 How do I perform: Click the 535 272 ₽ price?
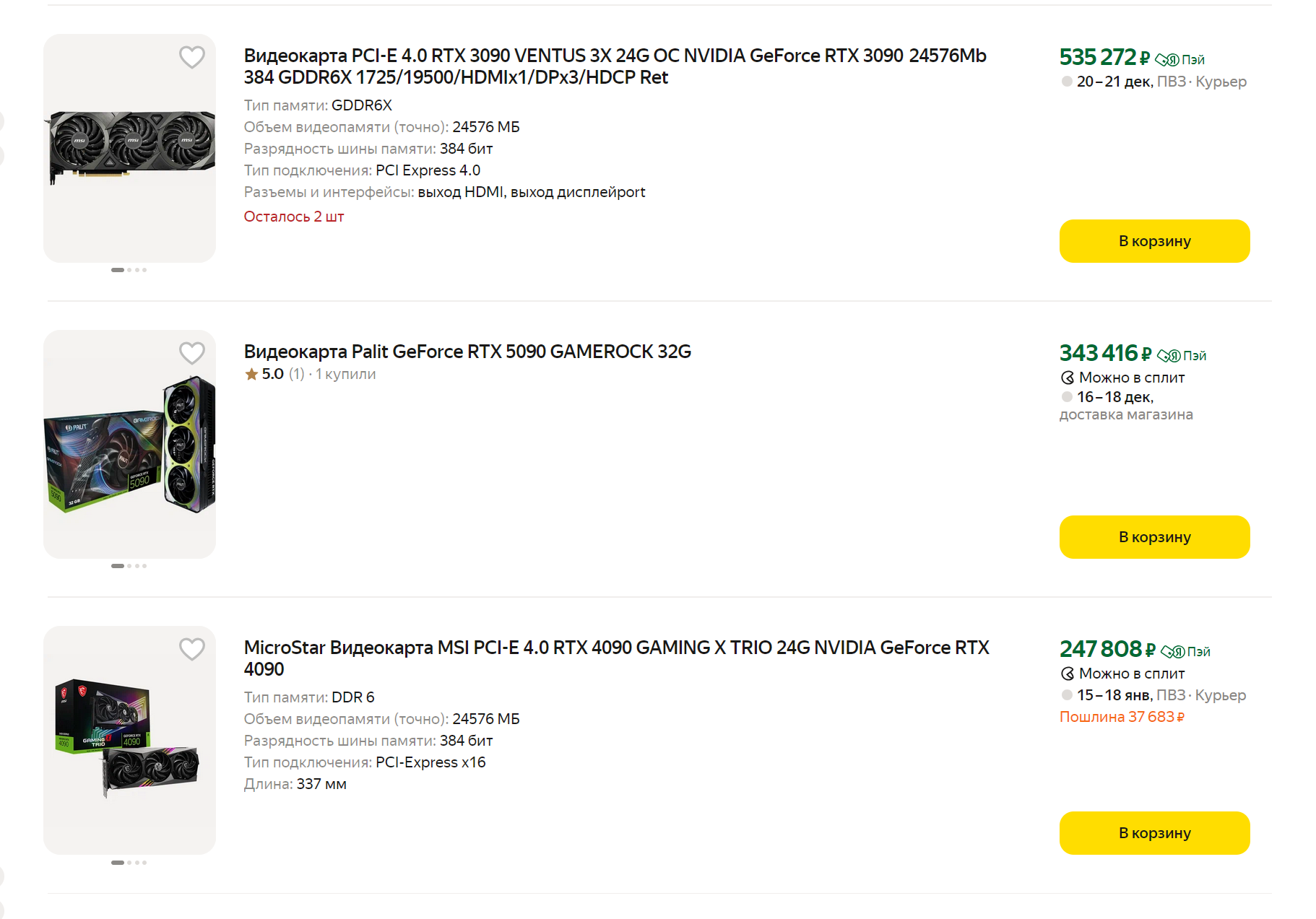click(1104, 57)
